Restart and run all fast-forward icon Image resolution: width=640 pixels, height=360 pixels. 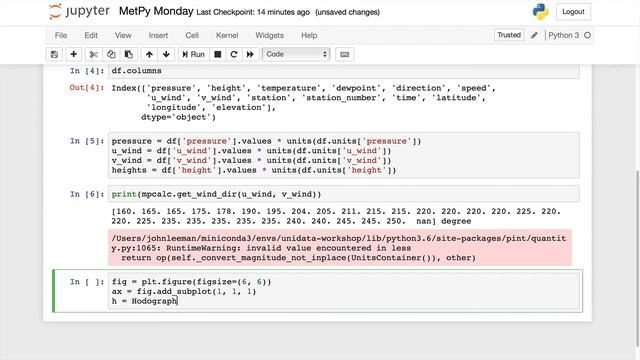tap(250, 54)
